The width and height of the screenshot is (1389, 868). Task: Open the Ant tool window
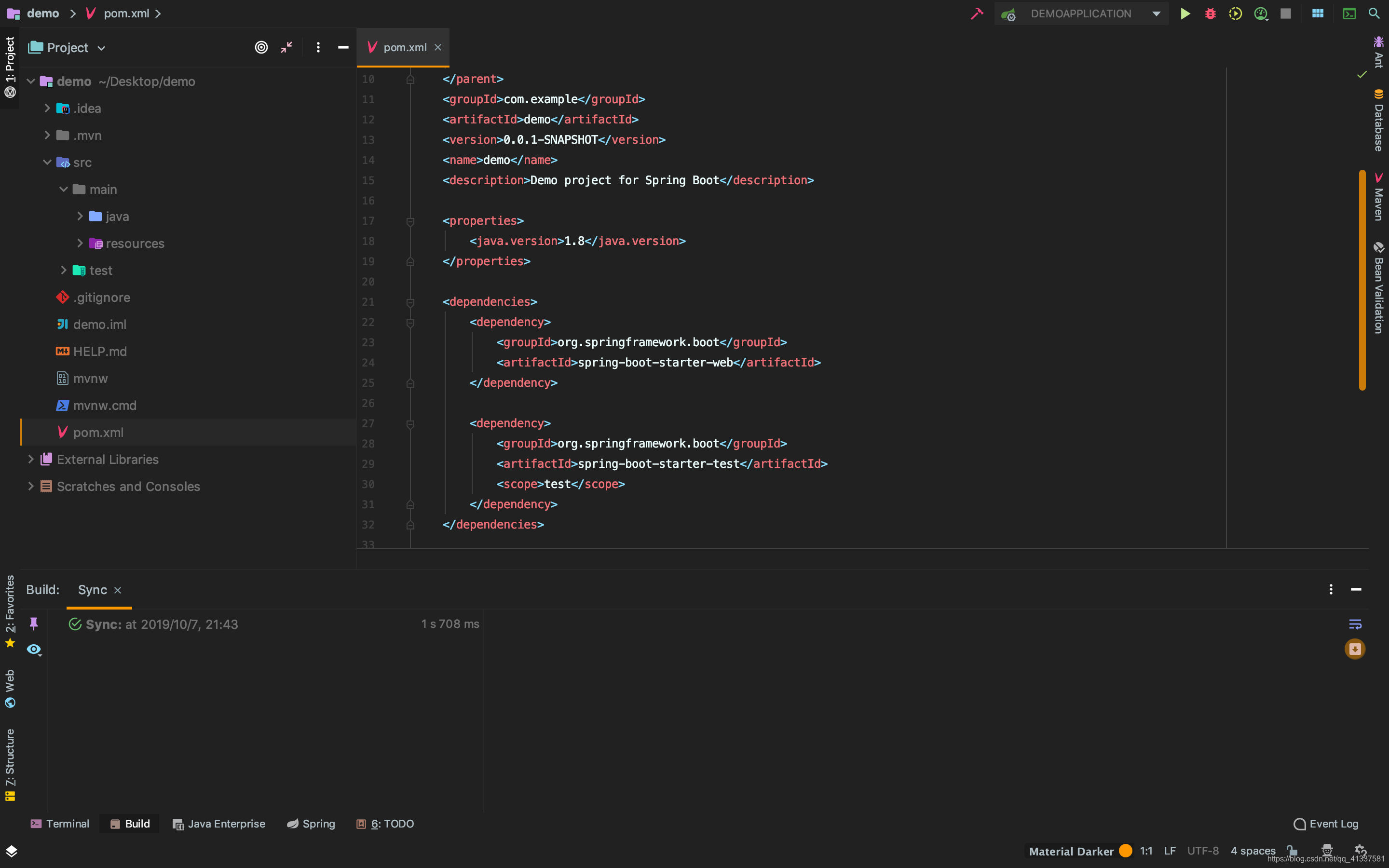tap(1379, 52)
